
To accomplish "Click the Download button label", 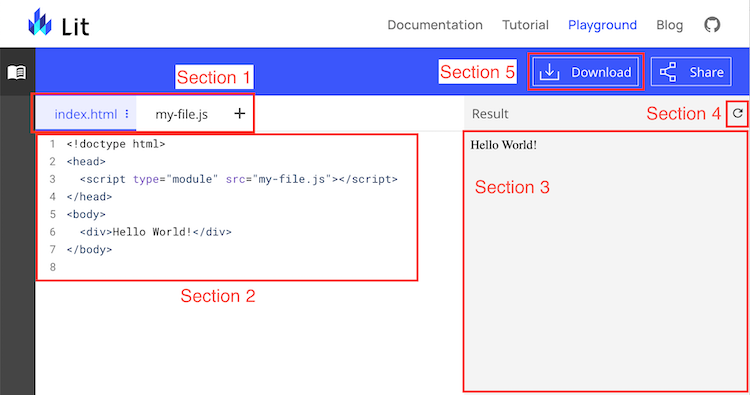I will [601, 72].
